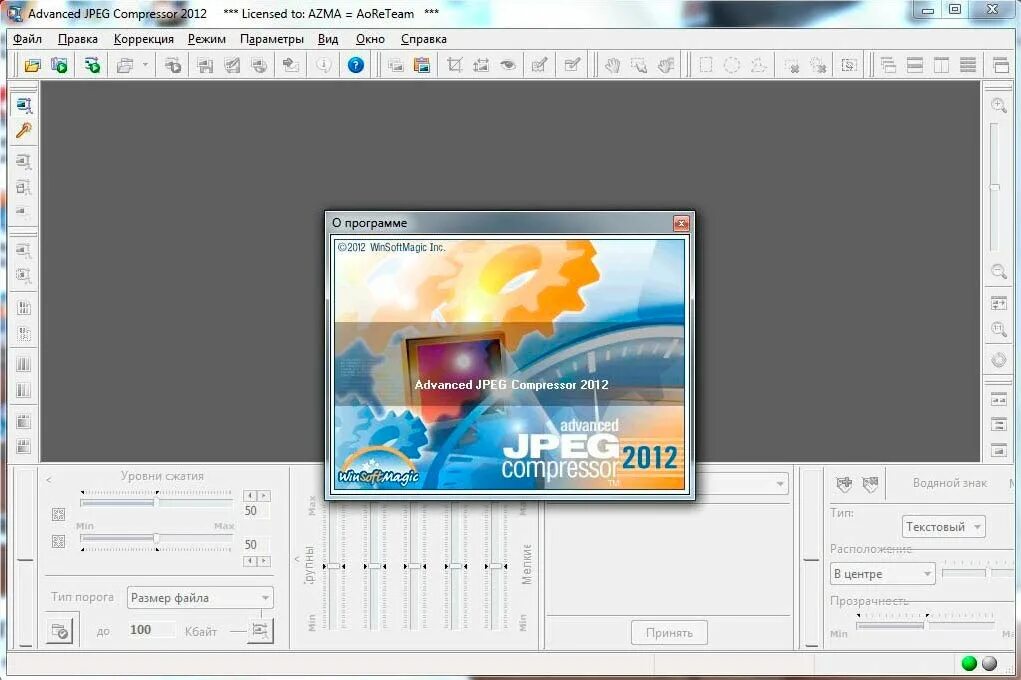Screen dimensions: 1021x680
Task: Close the О программе dialog
Action: pyautogui.click(x=680, y=223)
